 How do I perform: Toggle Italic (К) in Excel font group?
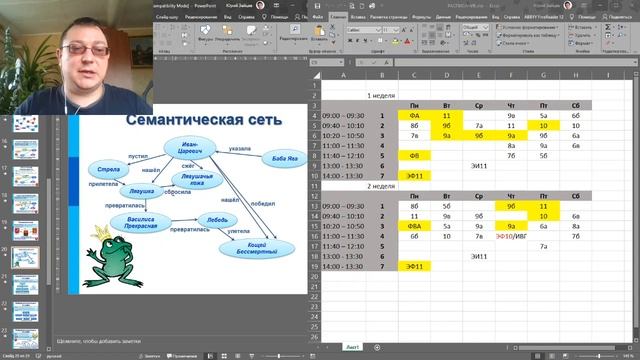pyautogui.click(x=358, y=41)
